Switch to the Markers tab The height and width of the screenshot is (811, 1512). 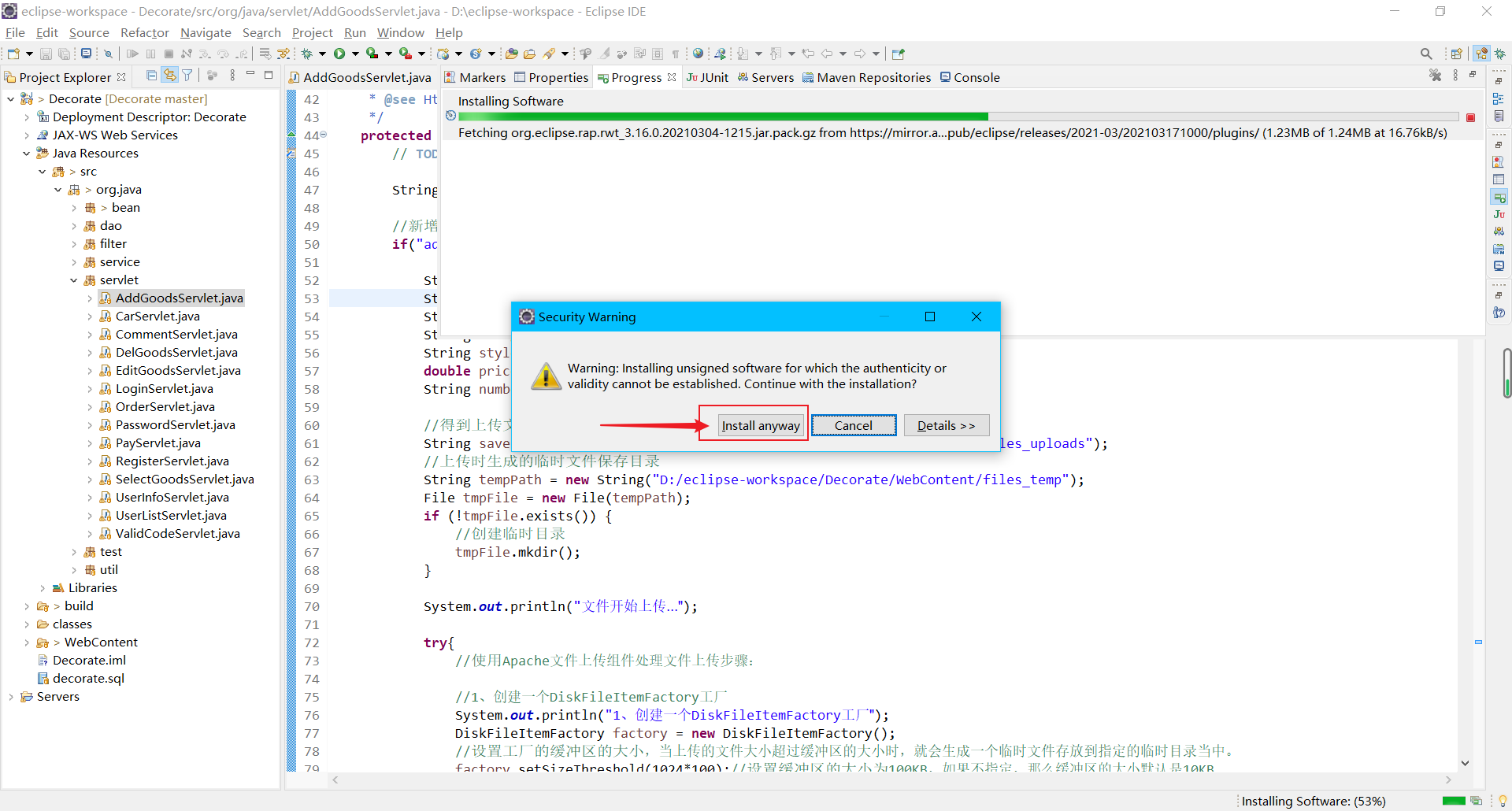[x=475, y=77]
